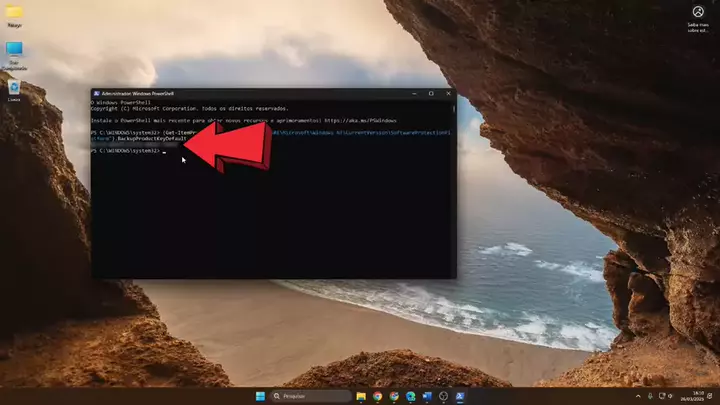Click the Administrador Windows PowerShell title bar
Image resolution: width=720 pixels, height=405 pixels.
coord(250,93)
